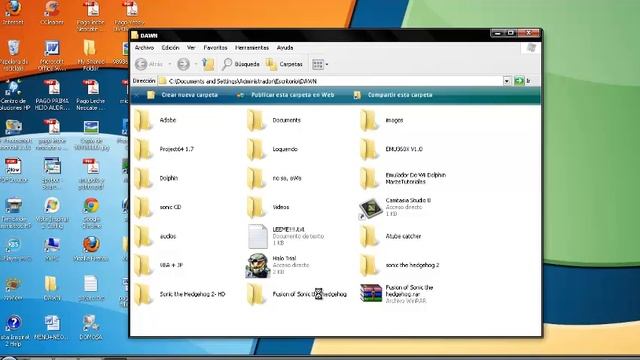Open My Shared Folder on desktop
The width and height of the screenshot is (640, 360).
point(91,55)
